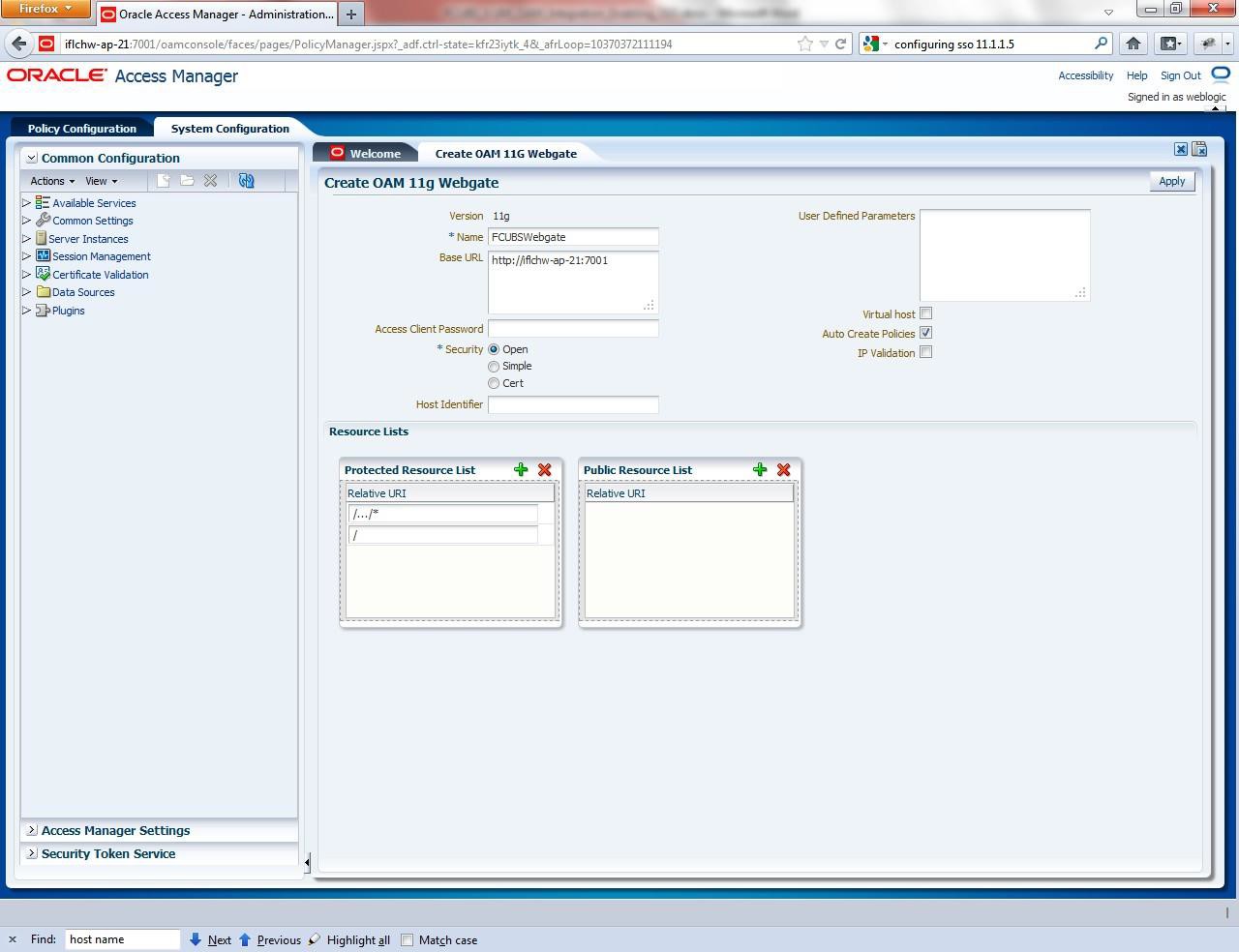
Task: Open the browser home page icon
Action: 1133,44
